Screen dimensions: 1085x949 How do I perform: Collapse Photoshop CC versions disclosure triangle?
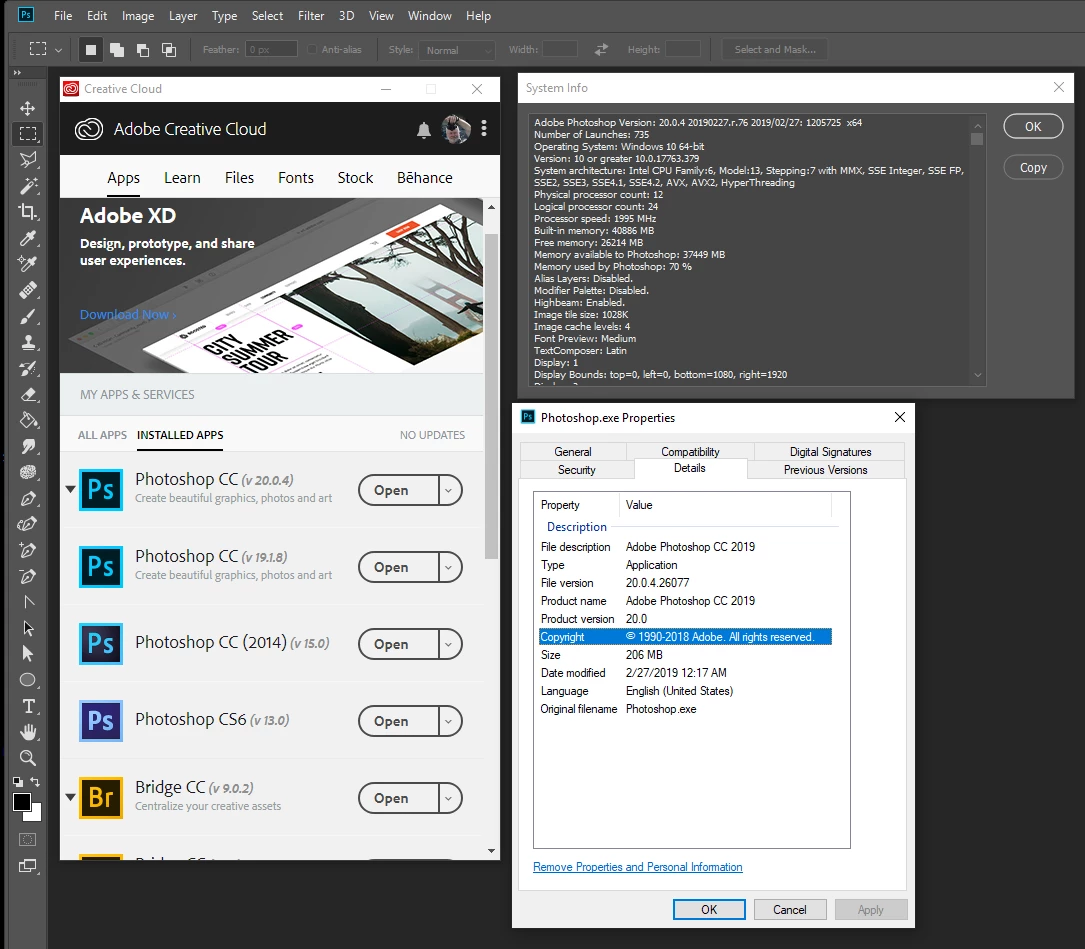click(71, 489)
